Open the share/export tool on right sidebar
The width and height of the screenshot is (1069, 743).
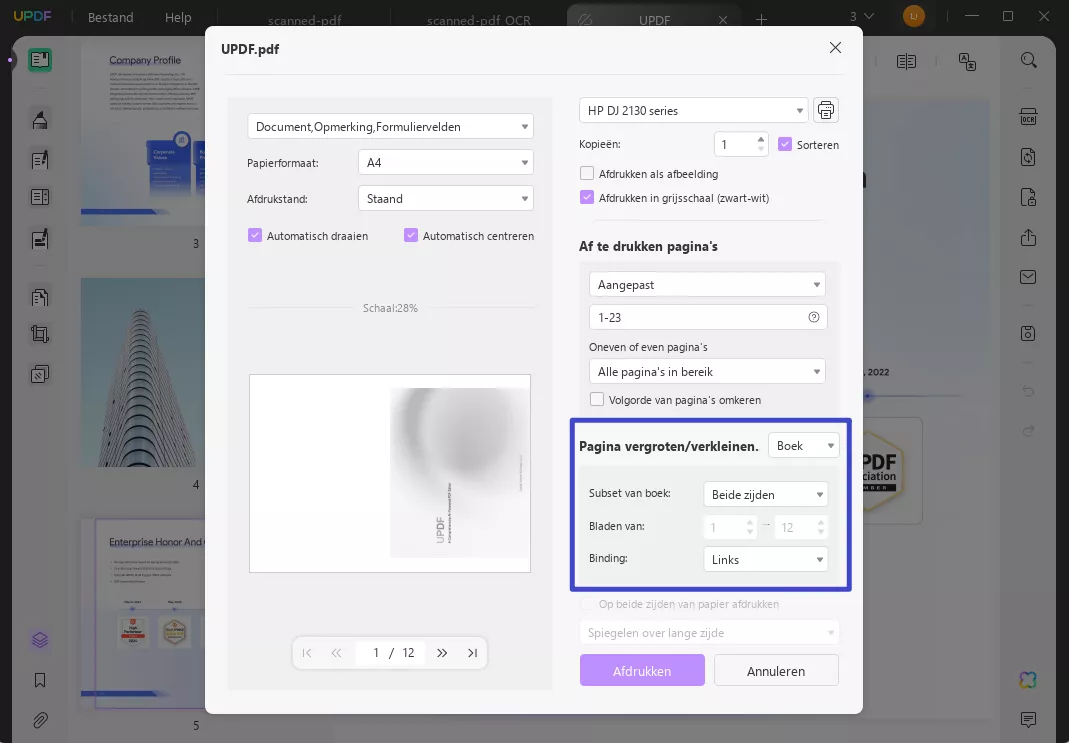click(x=1028, y=238)
